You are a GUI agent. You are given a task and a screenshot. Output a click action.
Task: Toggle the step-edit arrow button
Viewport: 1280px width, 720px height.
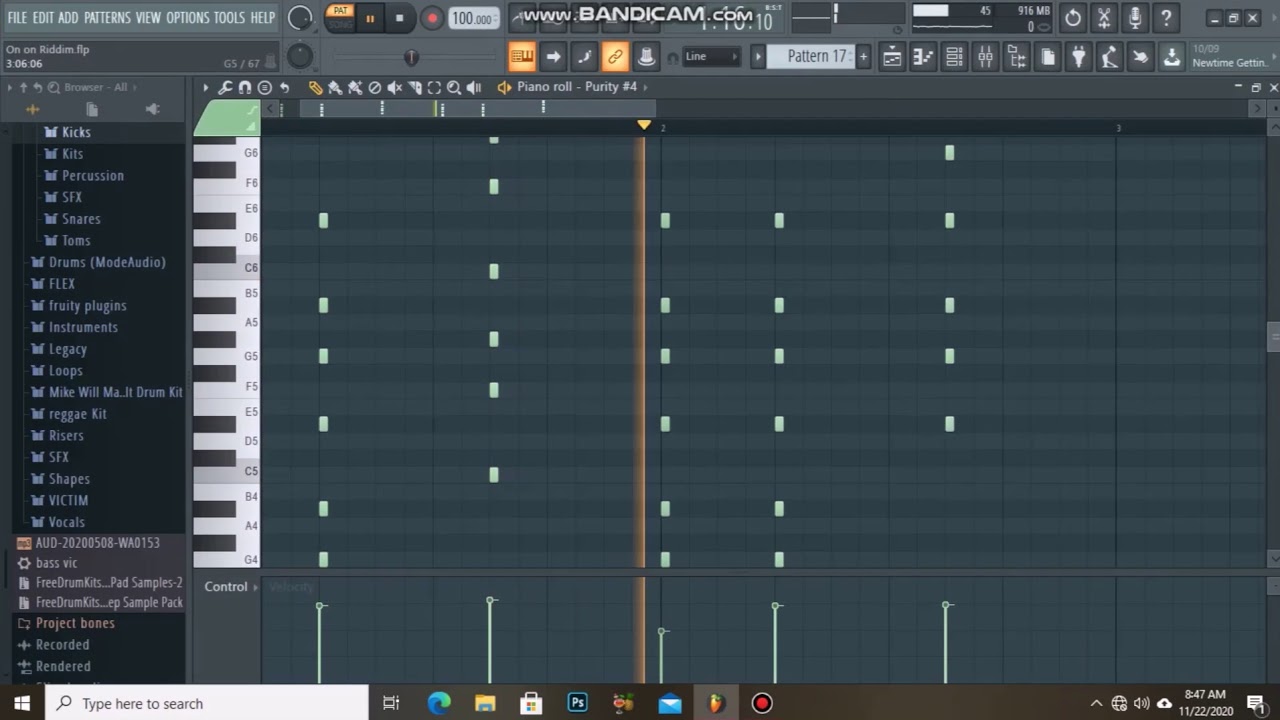pos(553,57)
